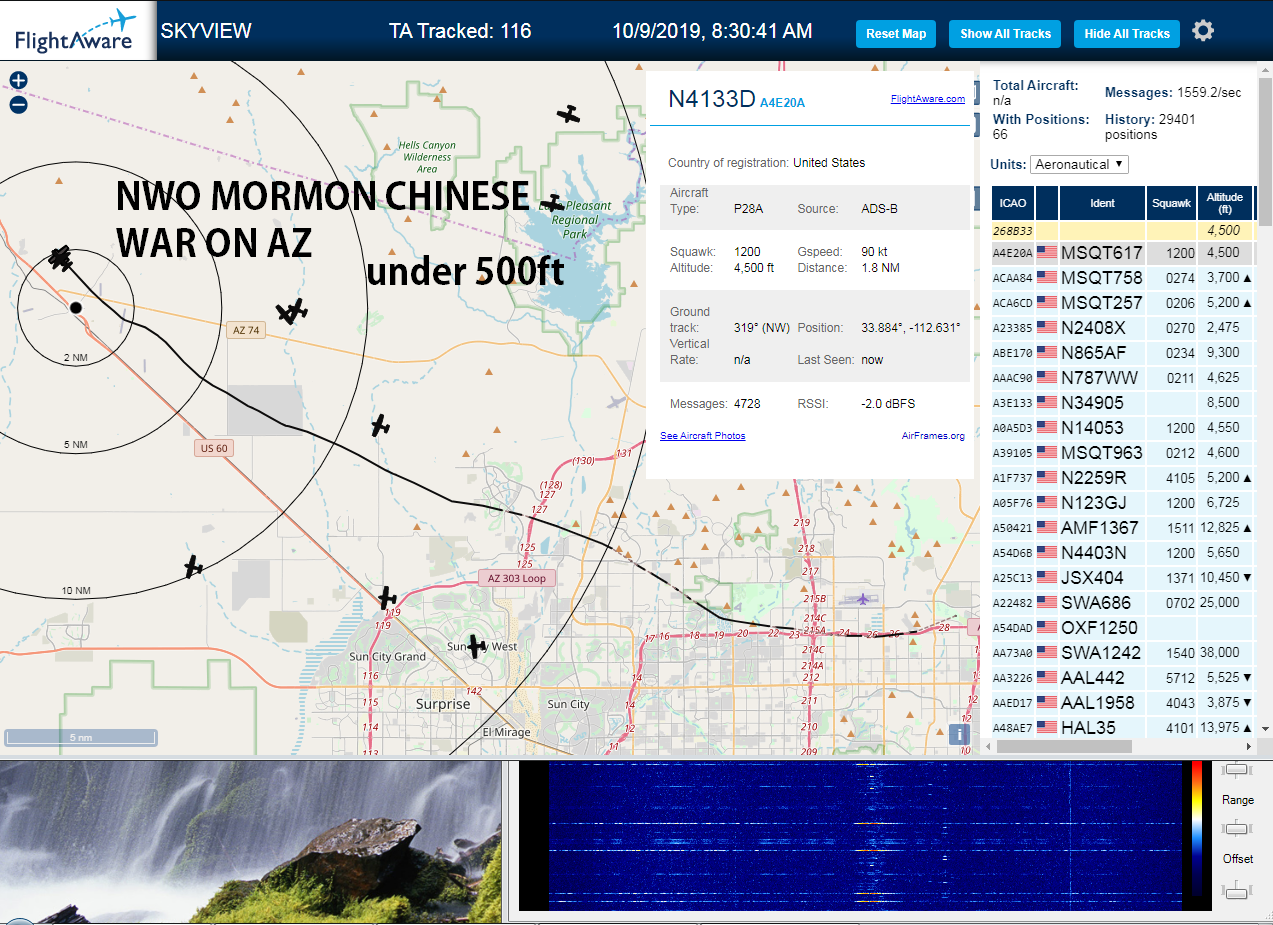This screenshot has width=1273, height=925.
Task: Zoom out with the map minus icon
Action: (x=18, y=104)
